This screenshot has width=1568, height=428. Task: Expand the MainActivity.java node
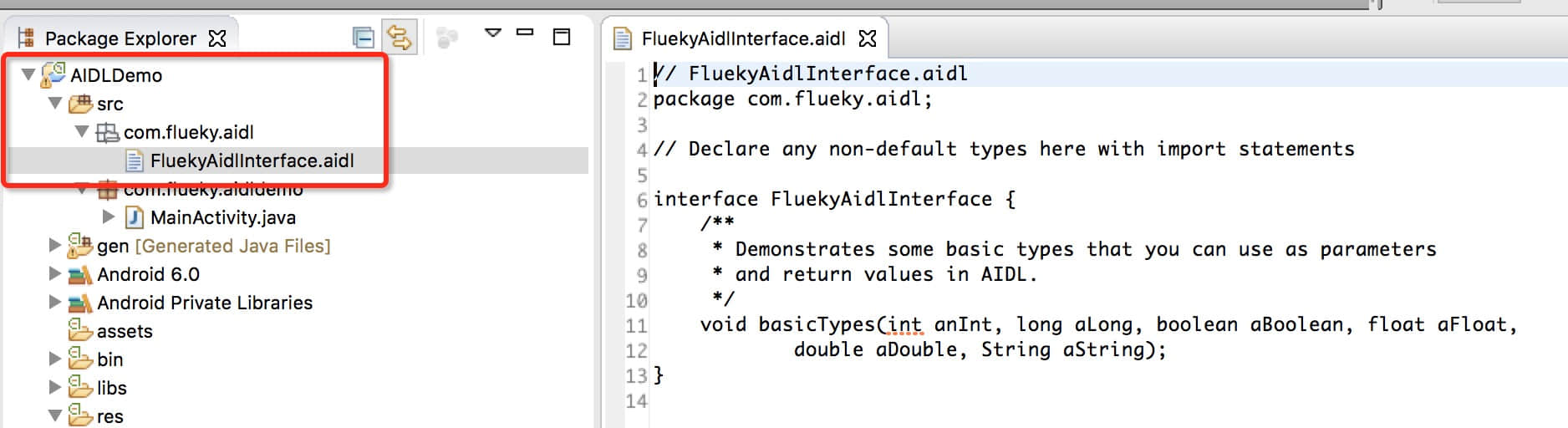[109, 217]
